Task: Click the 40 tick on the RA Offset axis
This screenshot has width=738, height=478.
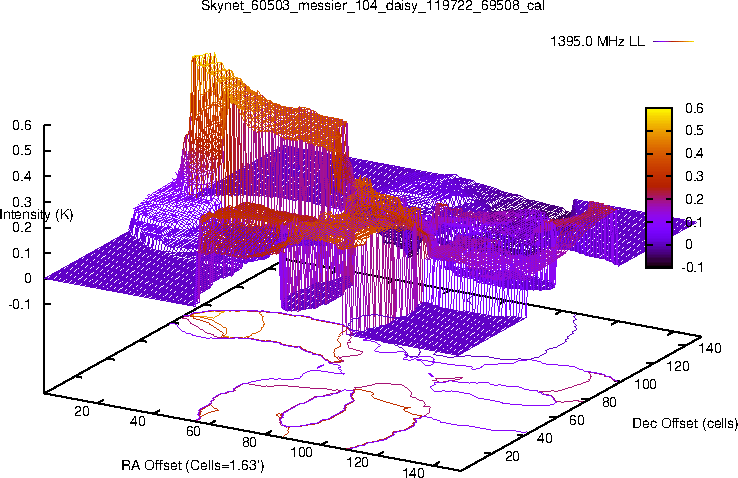Action: [137, 421]
